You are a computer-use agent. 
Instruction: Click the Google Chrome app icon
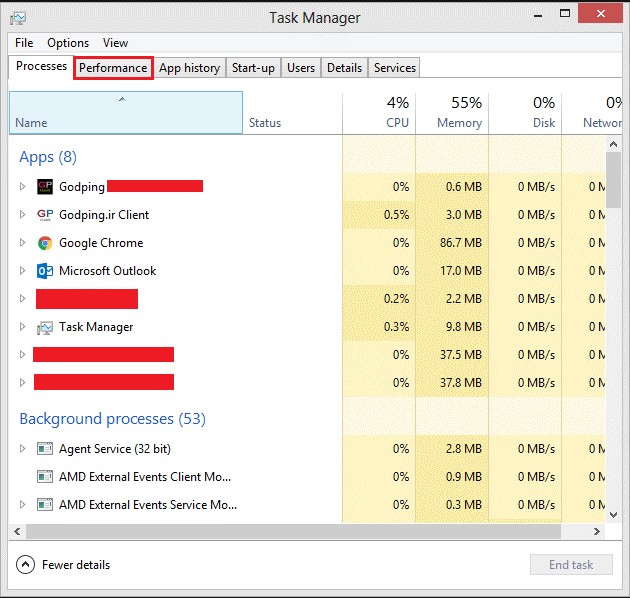(x=45, y=243)
